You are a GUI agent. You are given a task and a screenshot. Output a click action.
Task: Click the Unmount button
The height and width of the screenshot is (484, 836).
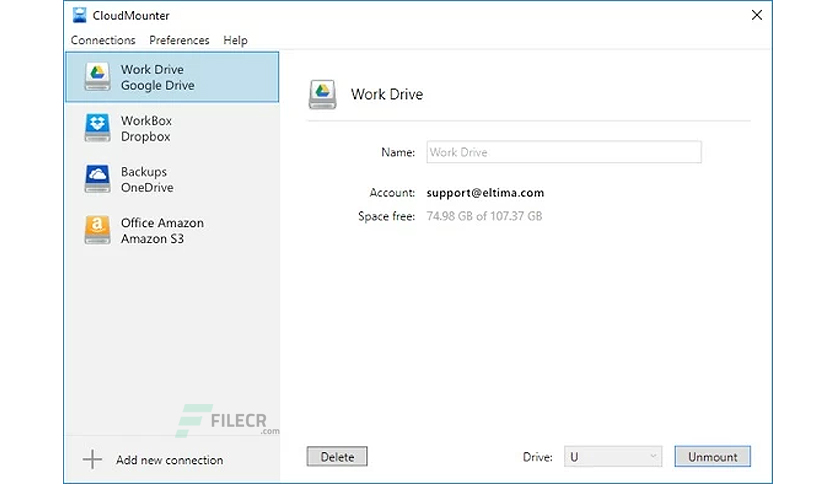tap(712, 457)
